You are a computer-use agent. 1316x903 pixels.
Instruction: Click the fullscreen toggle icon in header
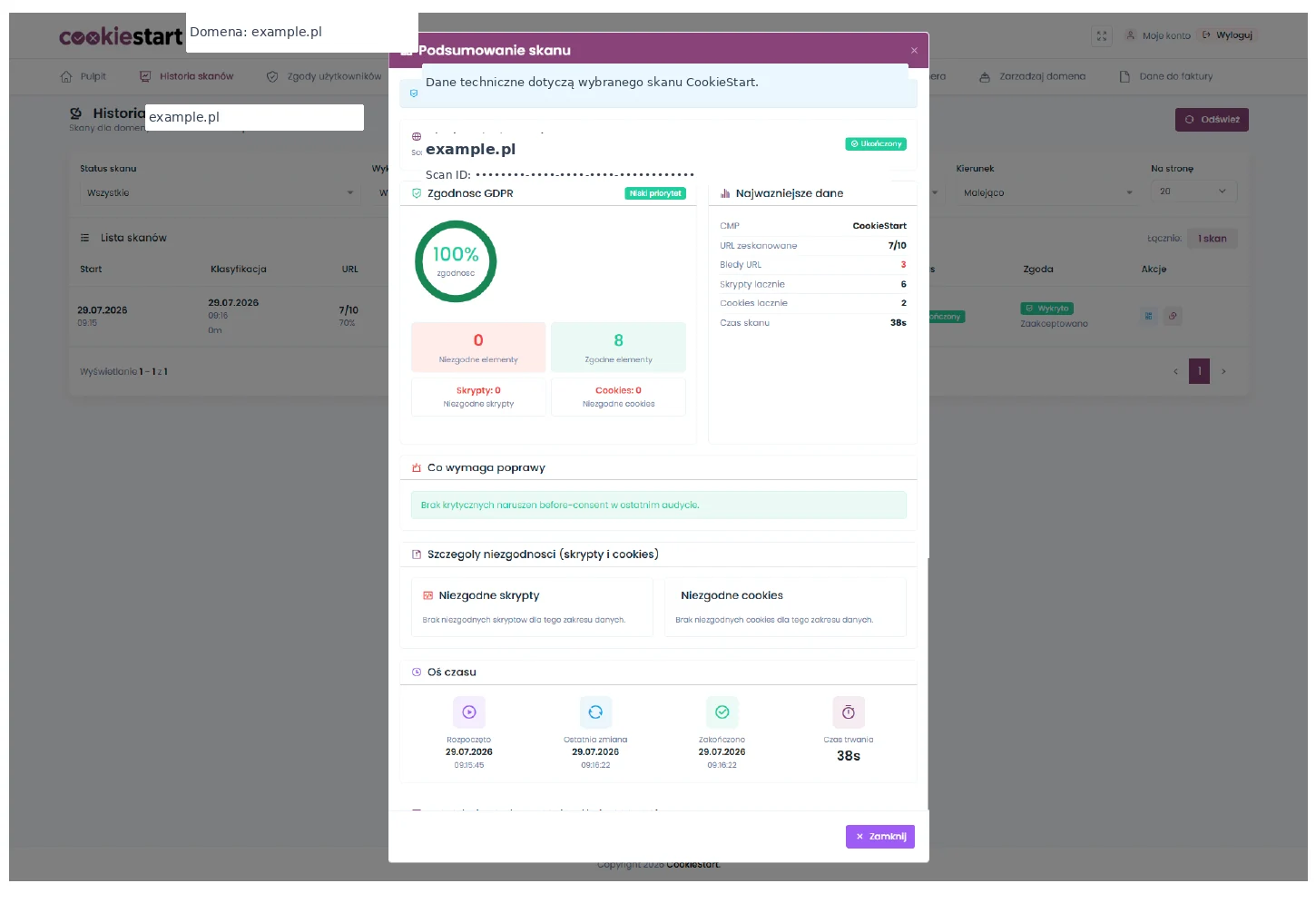[1102, 35]
